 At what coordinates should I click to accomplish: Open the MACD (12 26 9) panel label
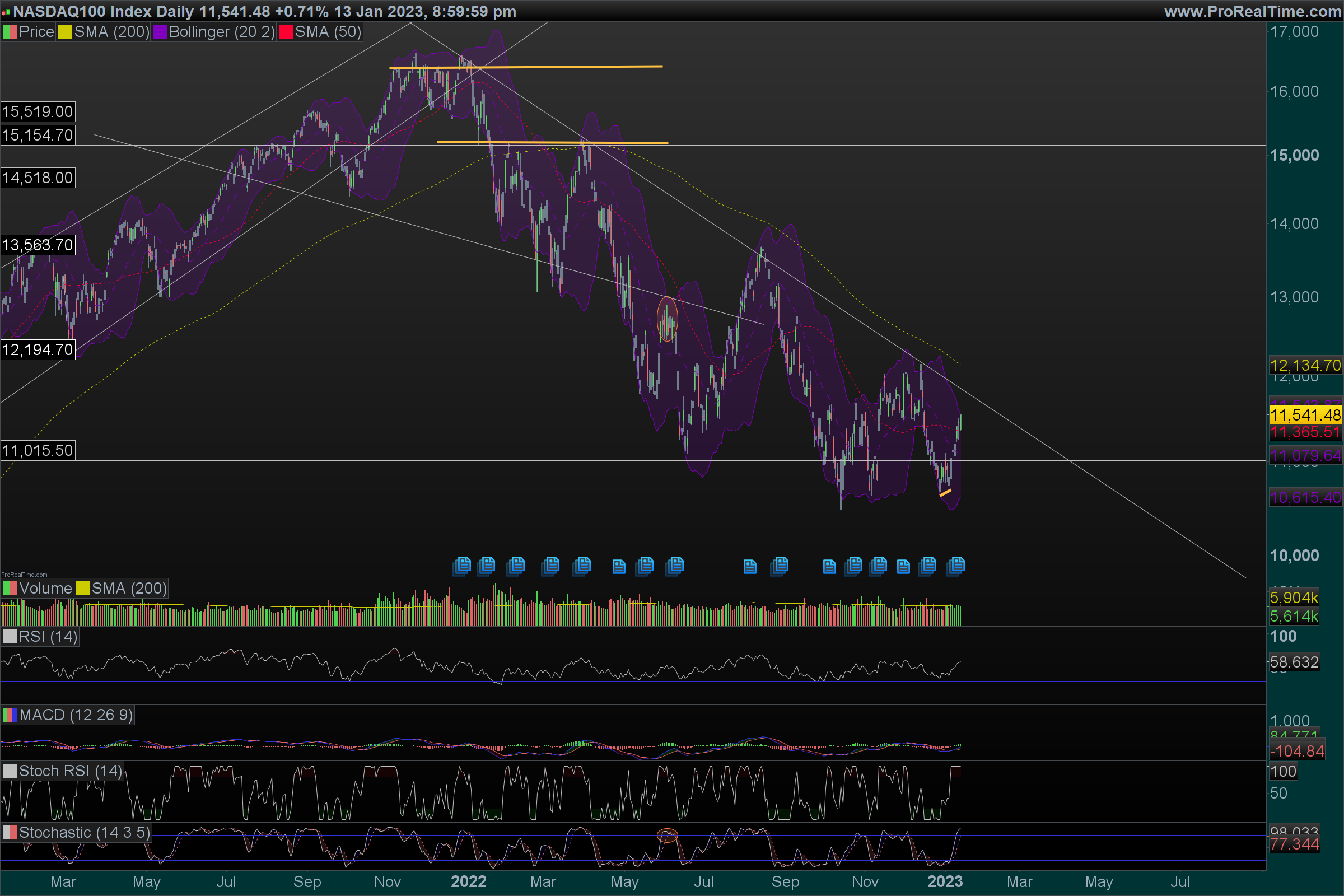pos(76,715)
